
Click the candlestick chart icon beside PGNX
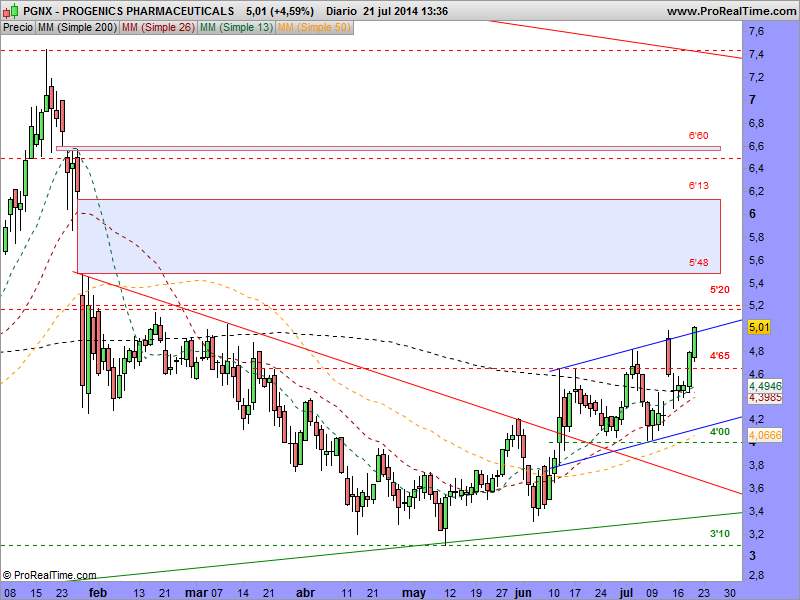[x=11, y=11]
